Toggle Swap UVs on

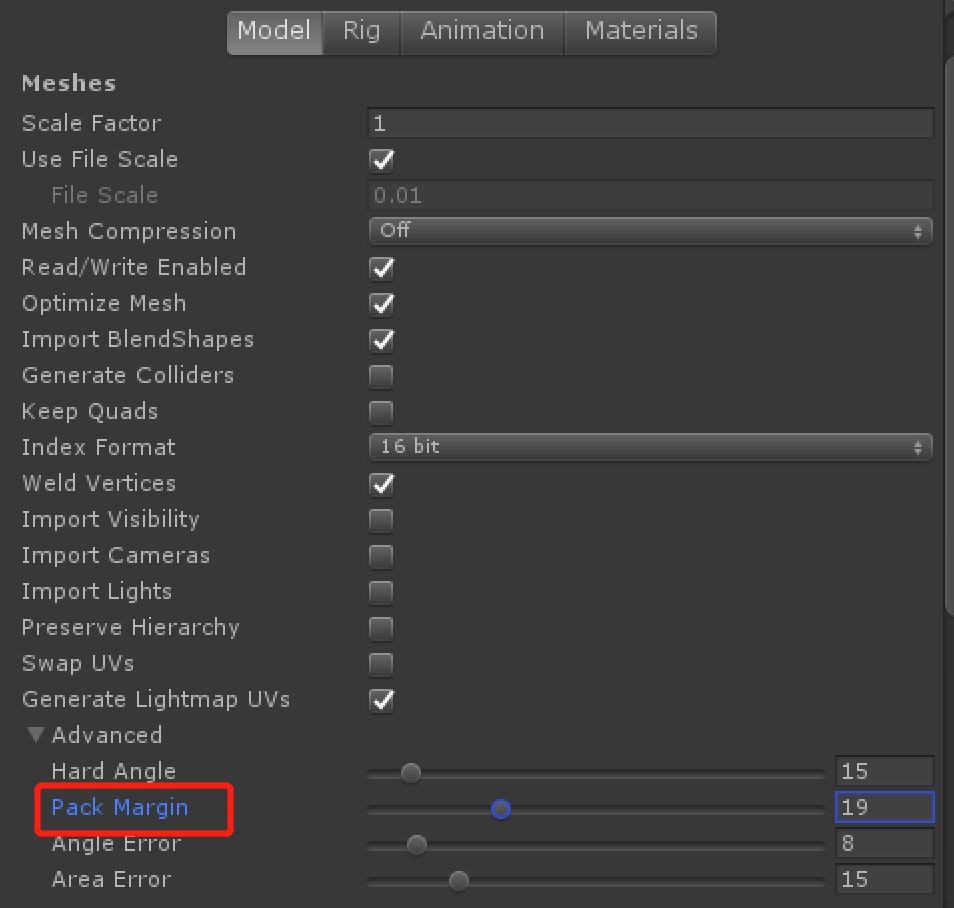click(x=380, y=664)
